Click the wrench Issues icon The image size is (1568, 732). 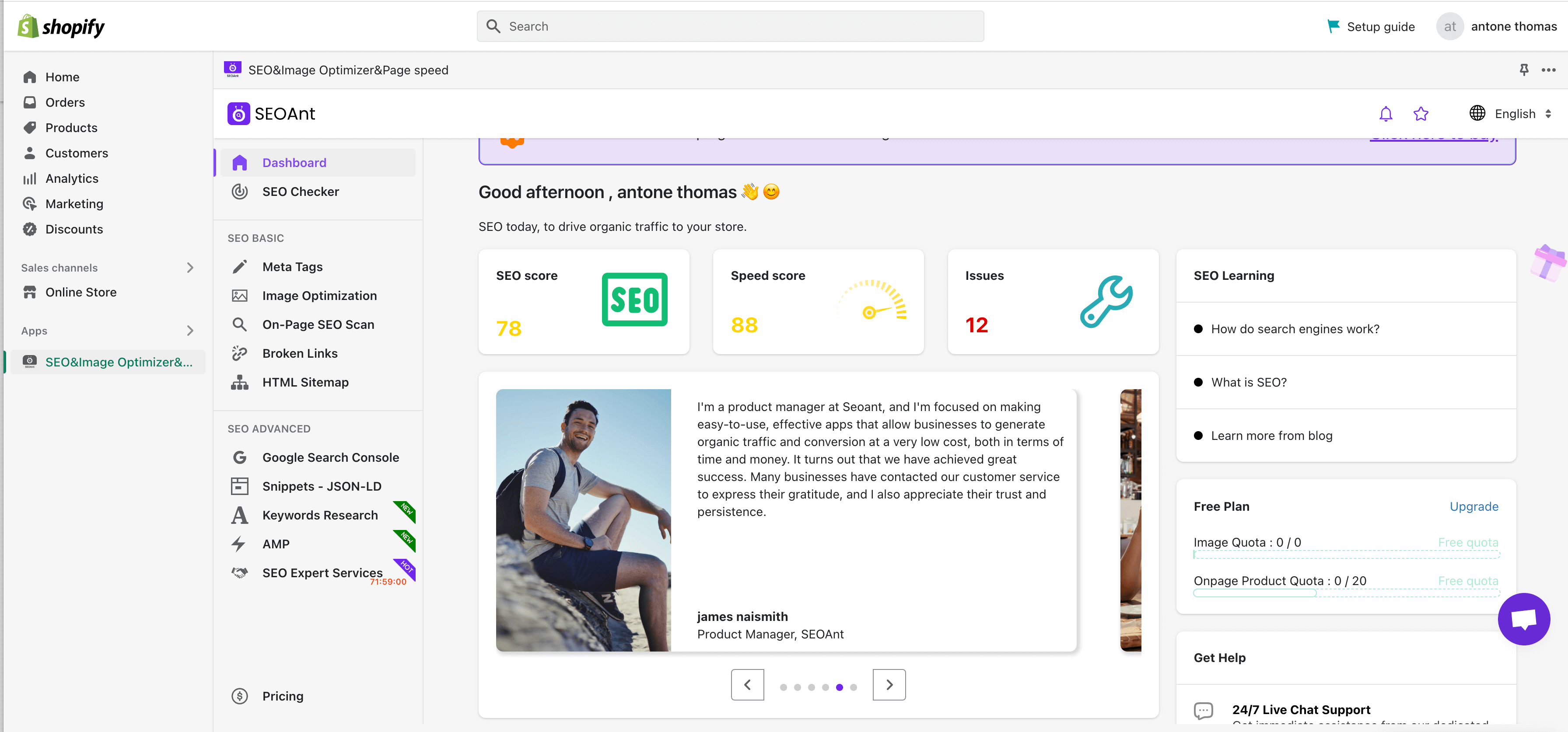(x=1106, y=302)
